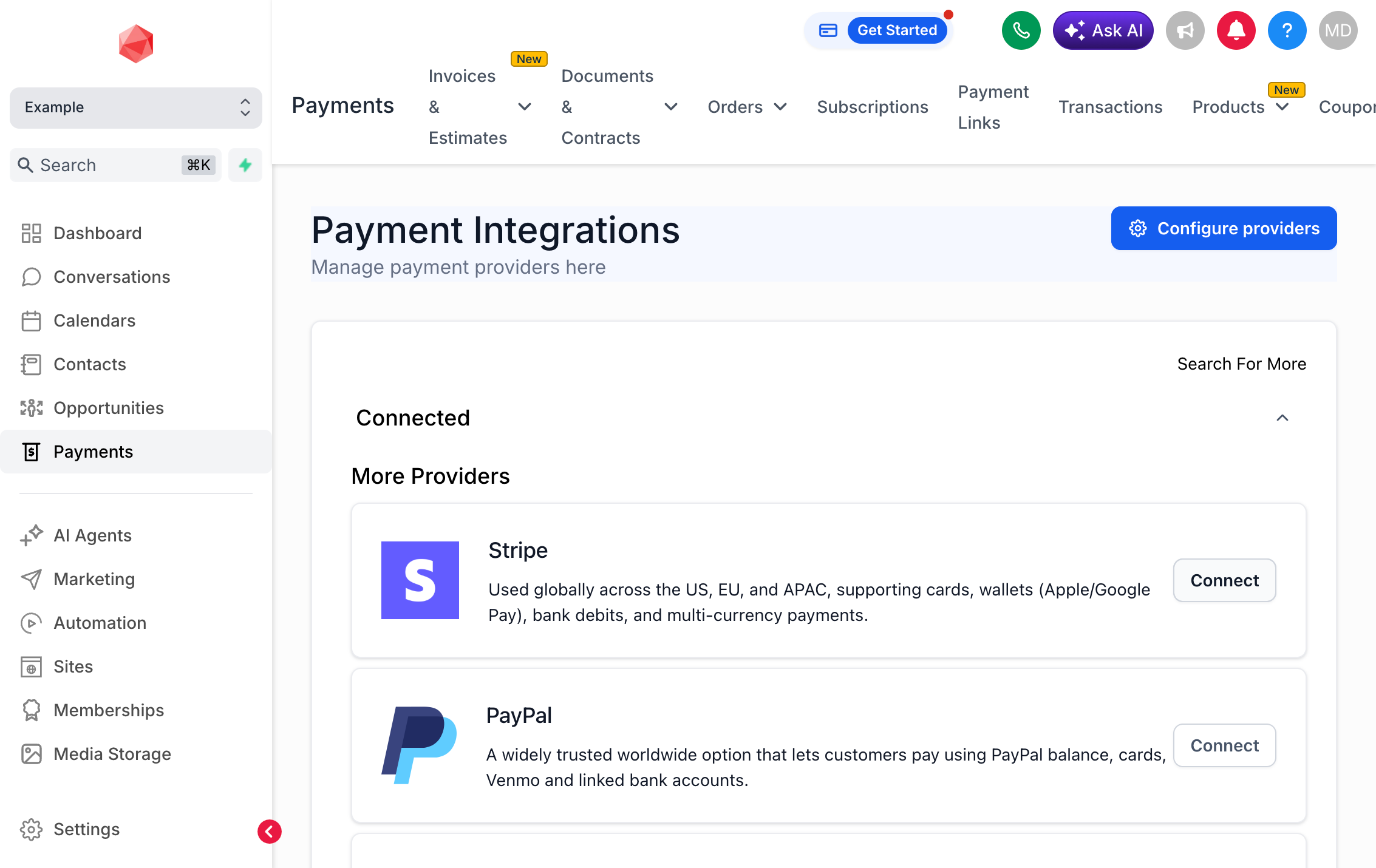This screenshot has height=868, width=1376.
Task: Expand the Orders dropdown
Action: tap(747, 107)
